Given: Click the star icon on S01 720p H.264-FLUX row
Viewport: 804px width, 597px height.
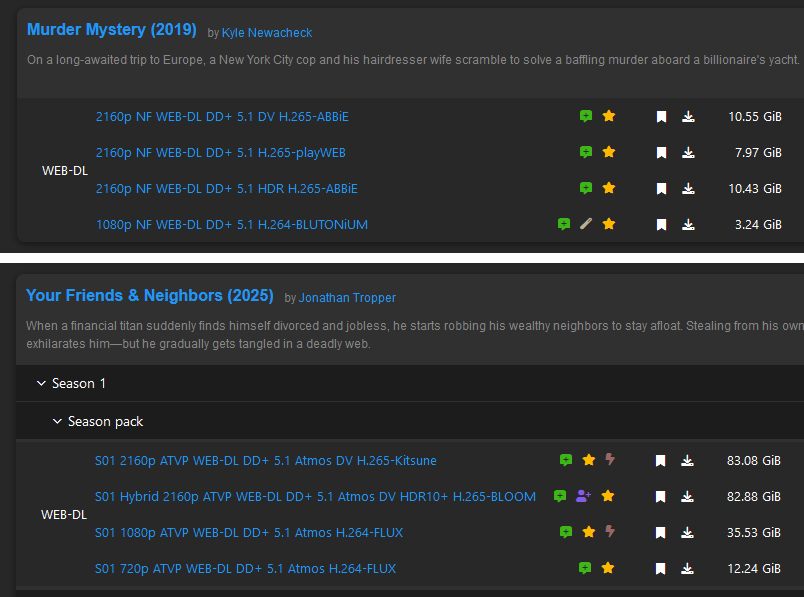Looking at the screenshot, I should pos(608,567).
